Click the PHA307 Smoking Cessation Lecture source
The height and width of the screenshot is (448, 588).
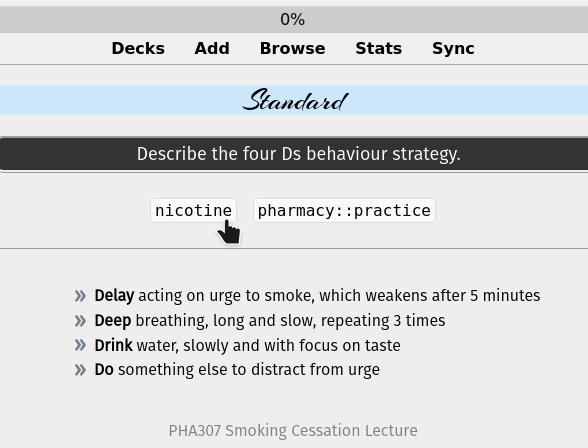pos(293,430)
